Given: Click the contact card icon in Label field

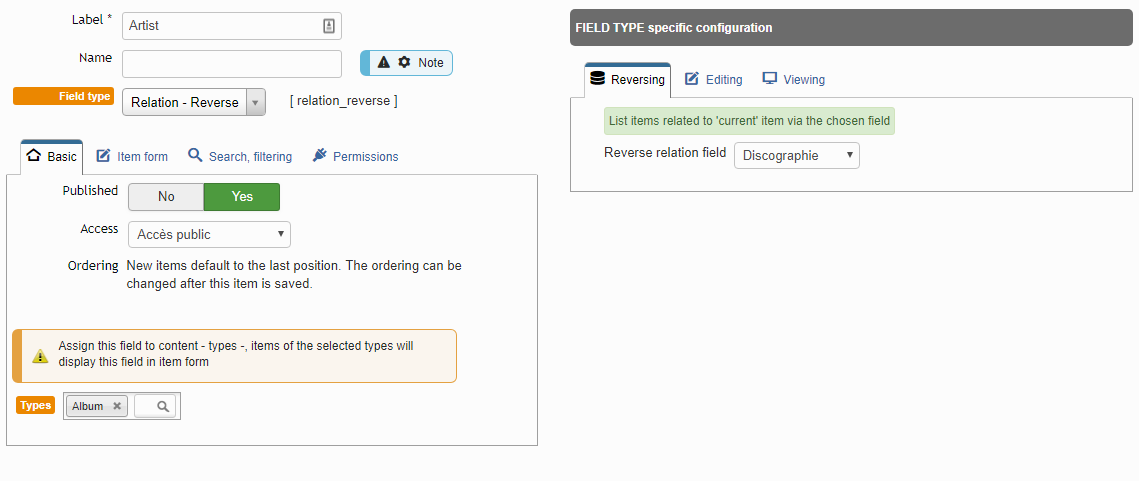Looking at the screenshot, I should point(328,26).
